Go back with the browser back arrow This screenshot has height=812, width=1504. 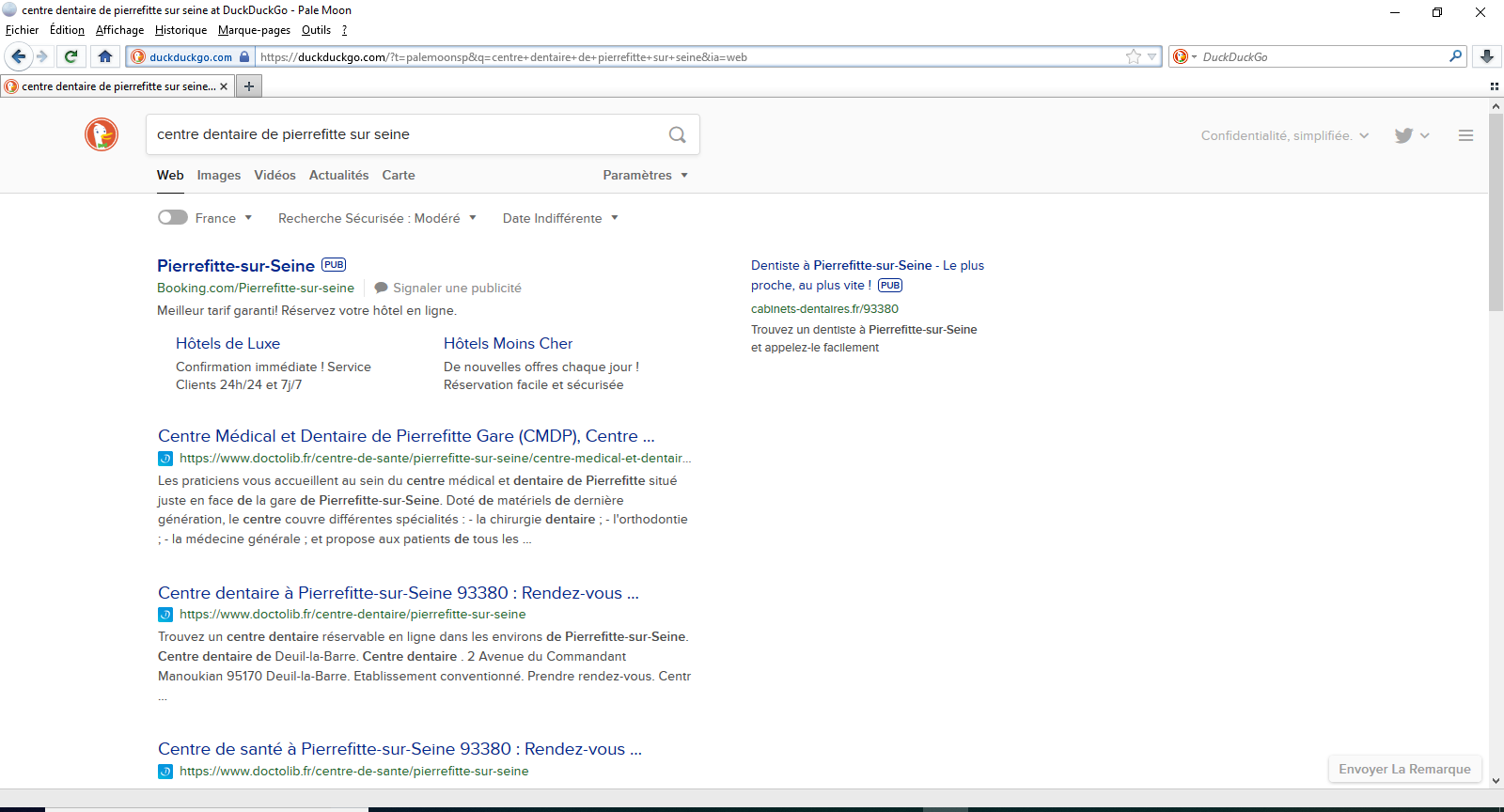(x=18, y=56)
